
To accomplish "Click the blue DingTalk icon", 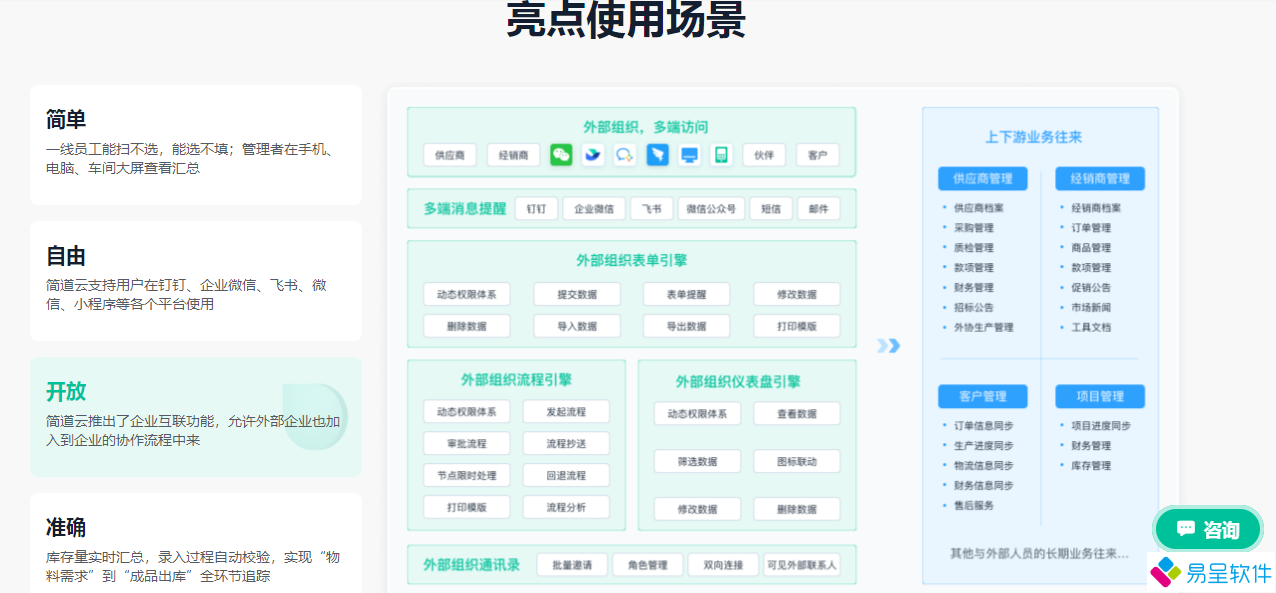I will pyautogui.click(x=657, y=155).
